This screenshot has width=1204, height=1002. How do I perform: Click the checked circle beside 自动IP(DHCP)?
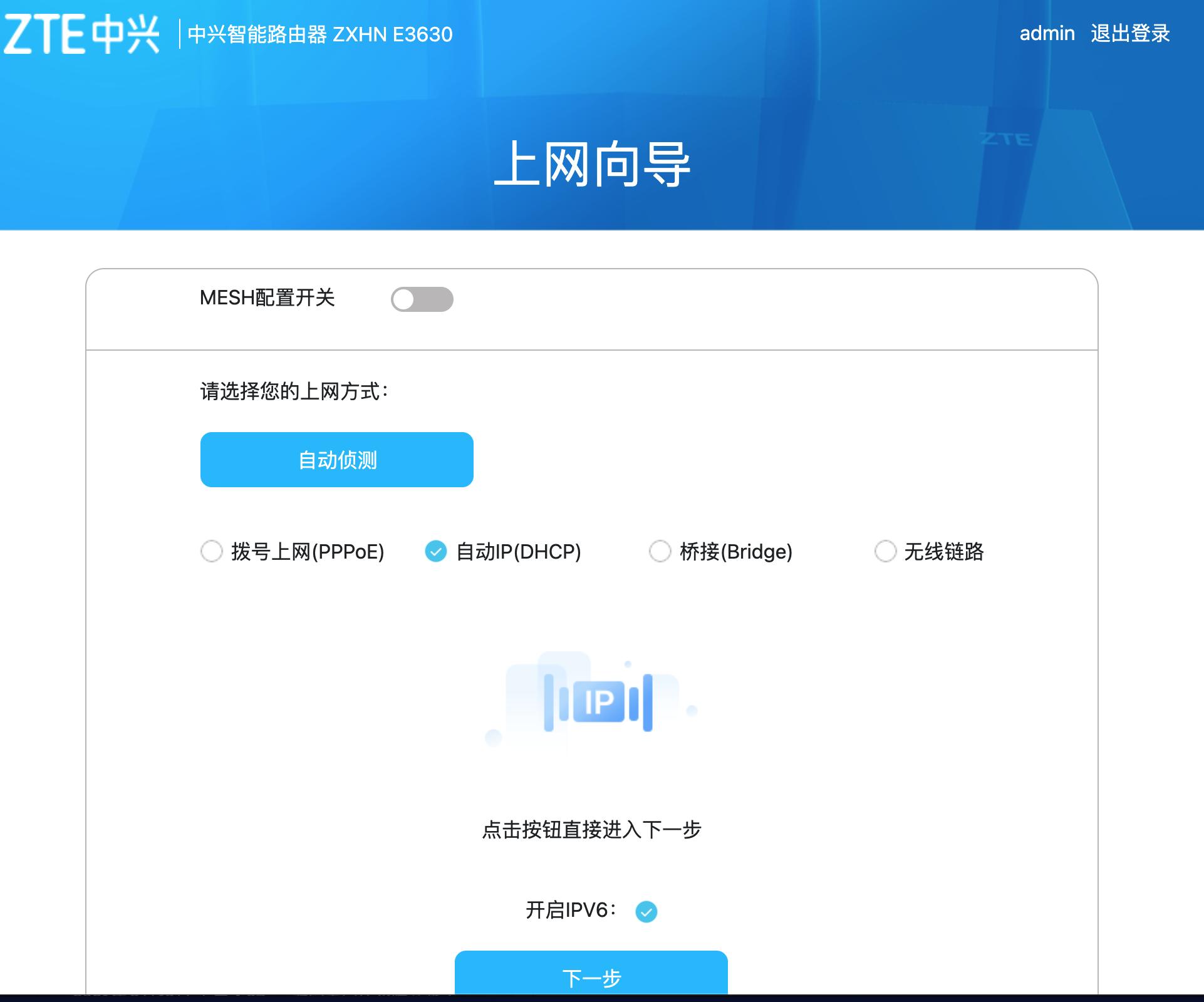tap(435, 552)
